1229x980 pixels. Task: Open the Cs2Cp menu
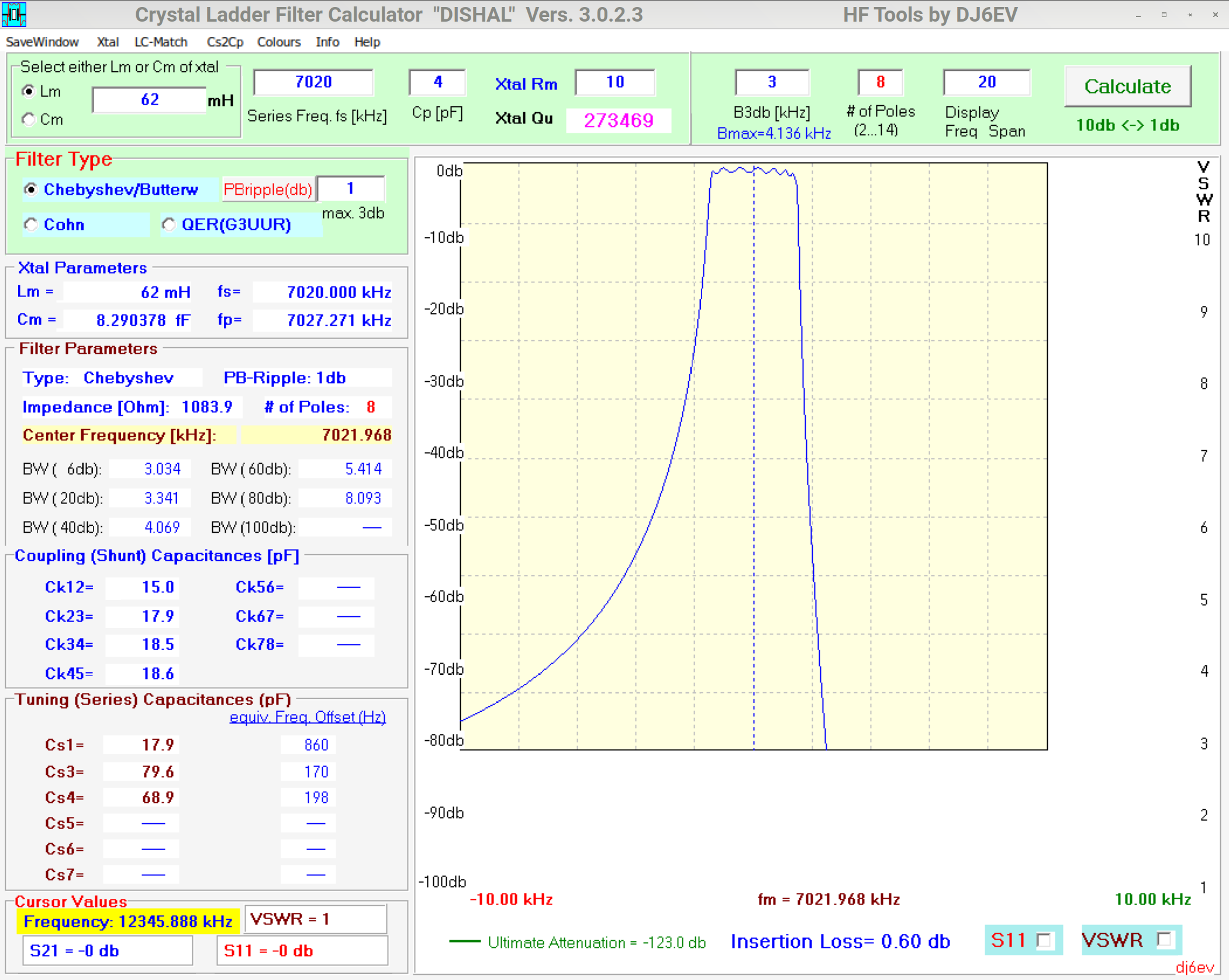click(225, 42)
